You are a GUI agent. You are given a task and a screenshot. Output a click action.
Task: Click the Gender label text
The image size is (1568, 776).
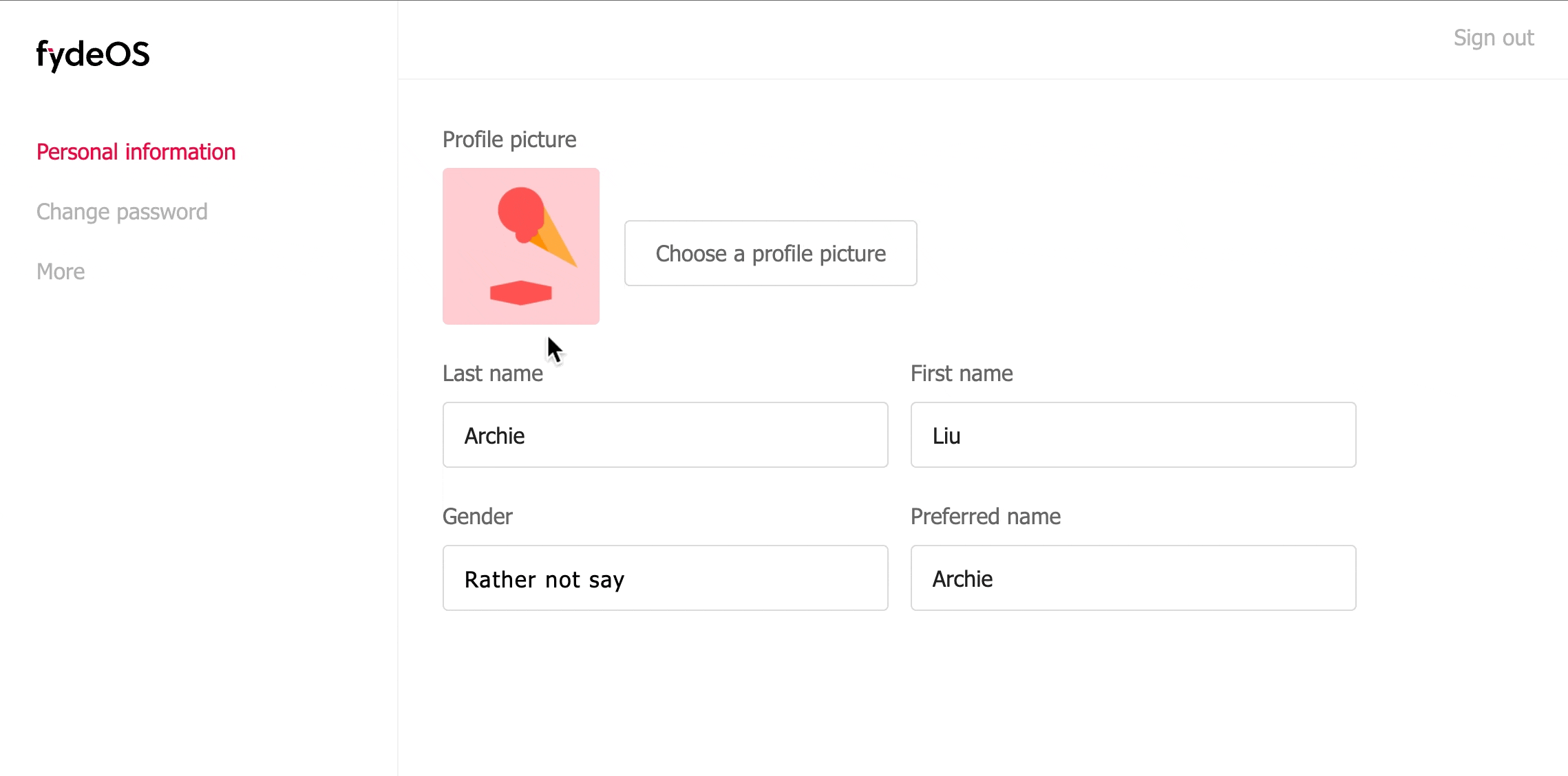coord(478,517)
